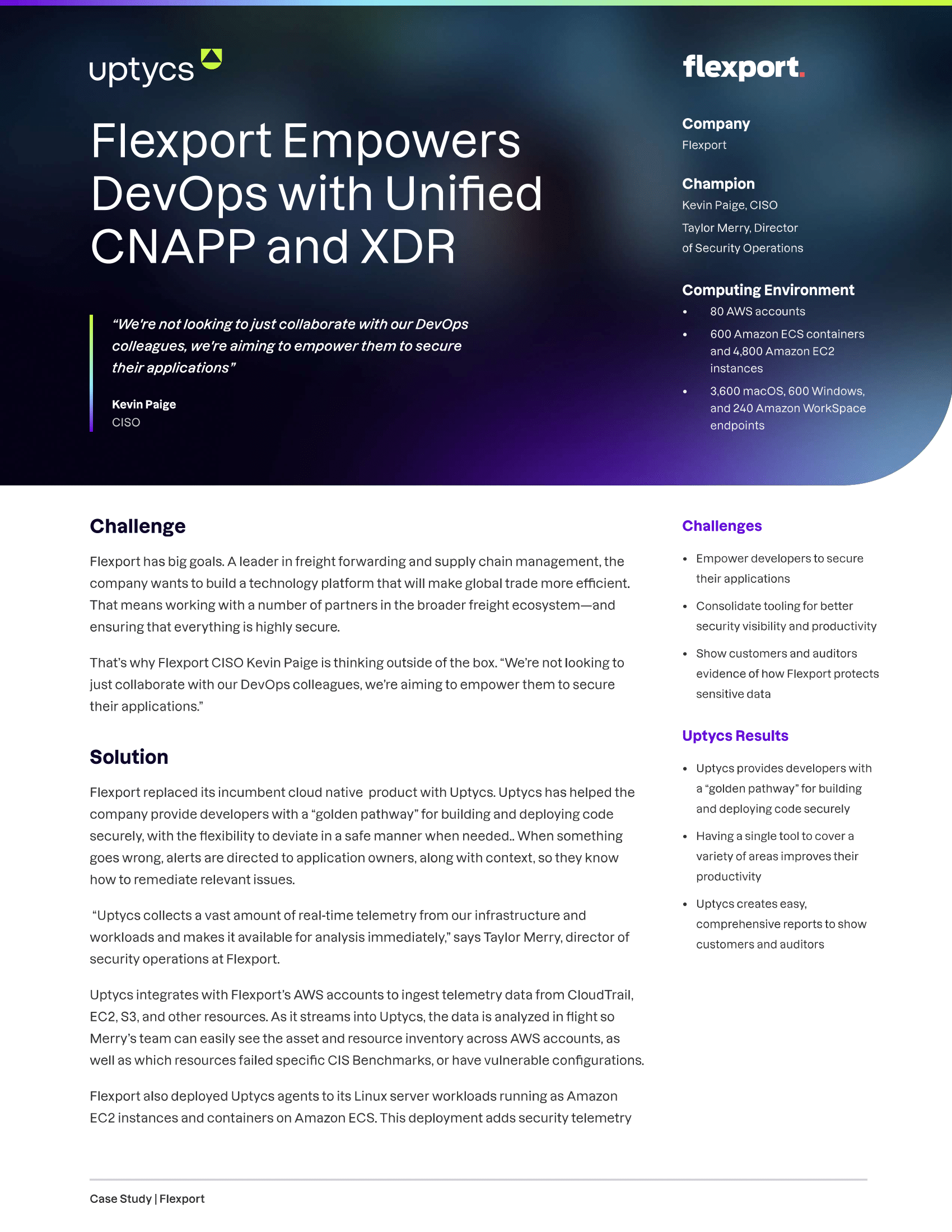The image size is (952, 1232).
Task: Click Taylor Merry, Director text
Action: [739, 228]
